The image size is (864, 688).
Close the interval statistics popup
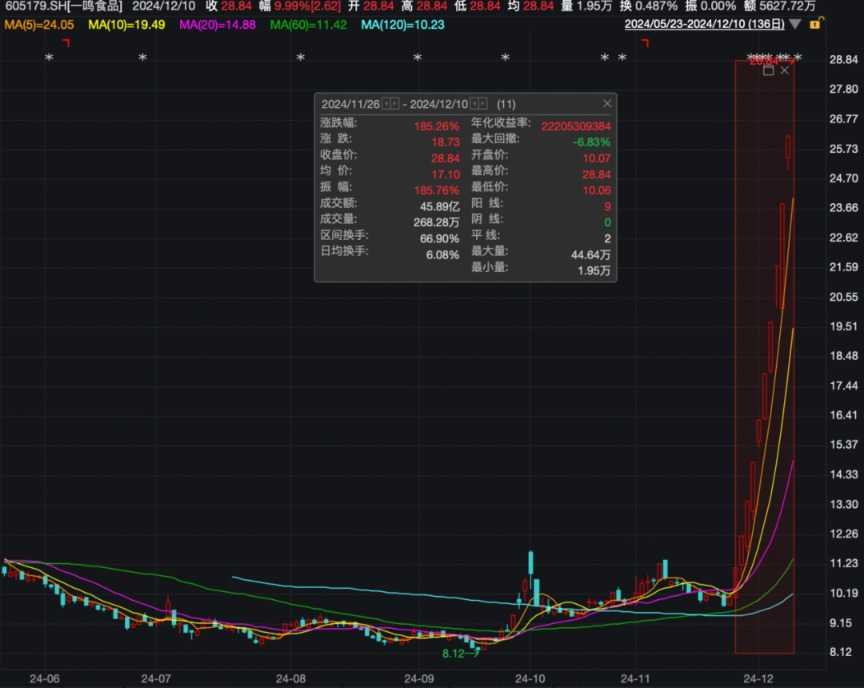click(x=606, y=104)
